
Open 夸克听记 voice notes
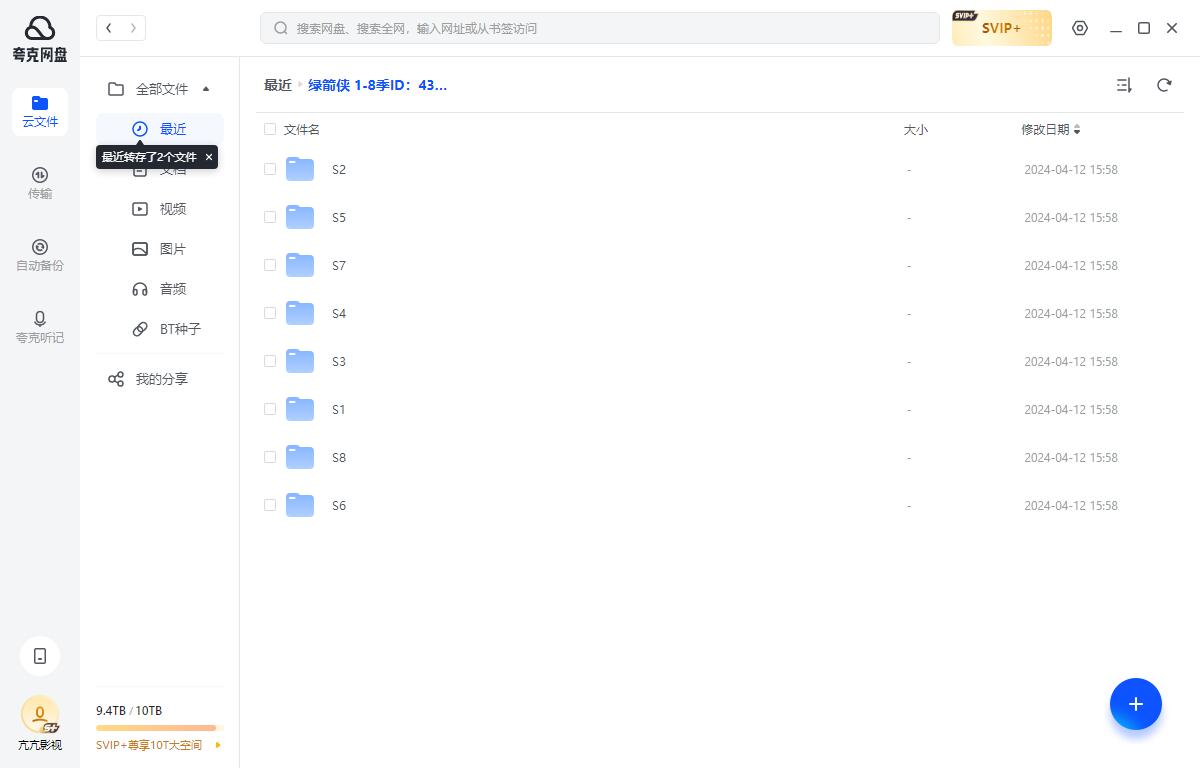(x=40, y=327)
